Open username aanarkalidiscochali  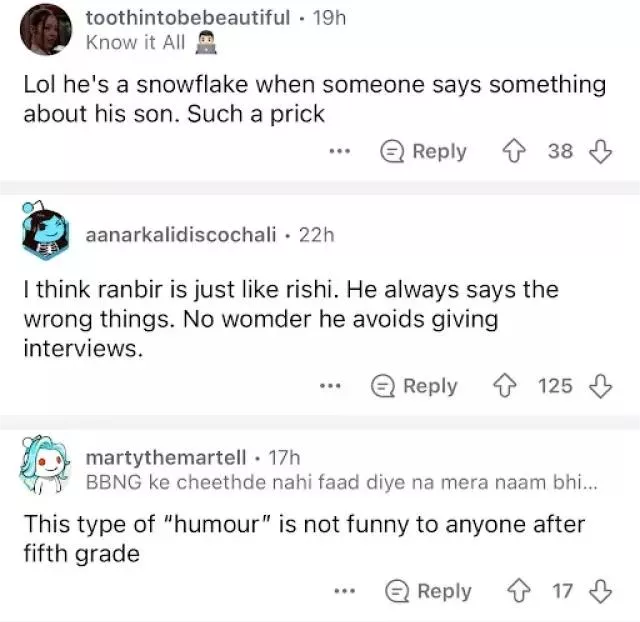point(182,235)
